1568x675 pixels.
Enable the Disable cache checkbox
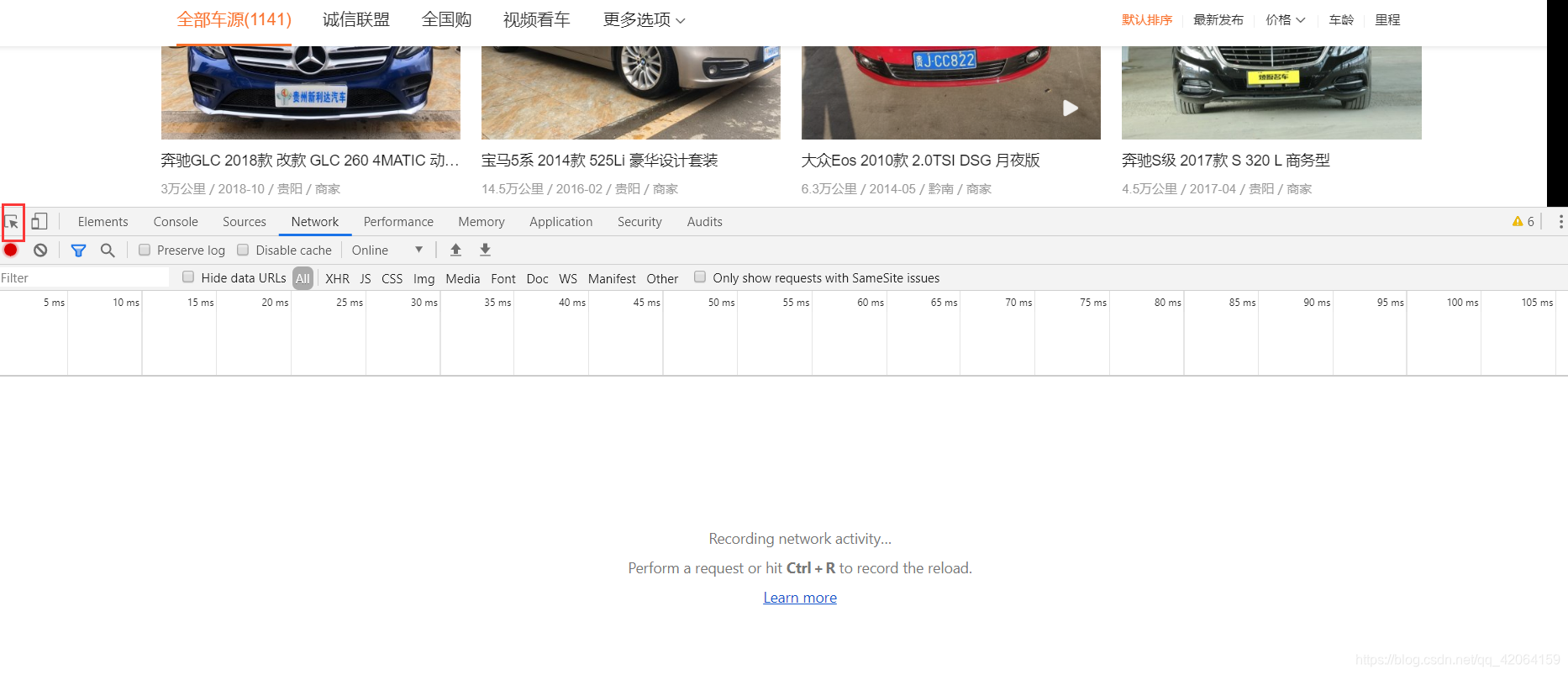pyautogui.click(x=243, y=250)
